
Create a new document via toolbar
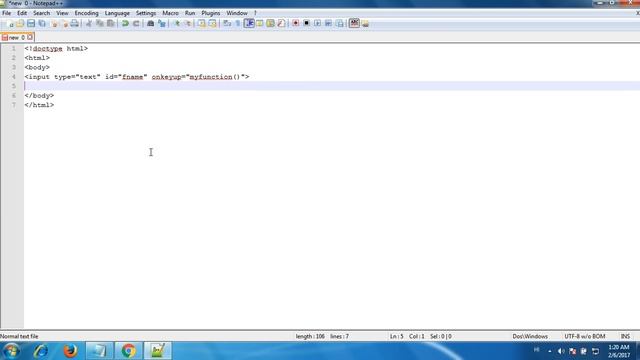pos(10,24)
